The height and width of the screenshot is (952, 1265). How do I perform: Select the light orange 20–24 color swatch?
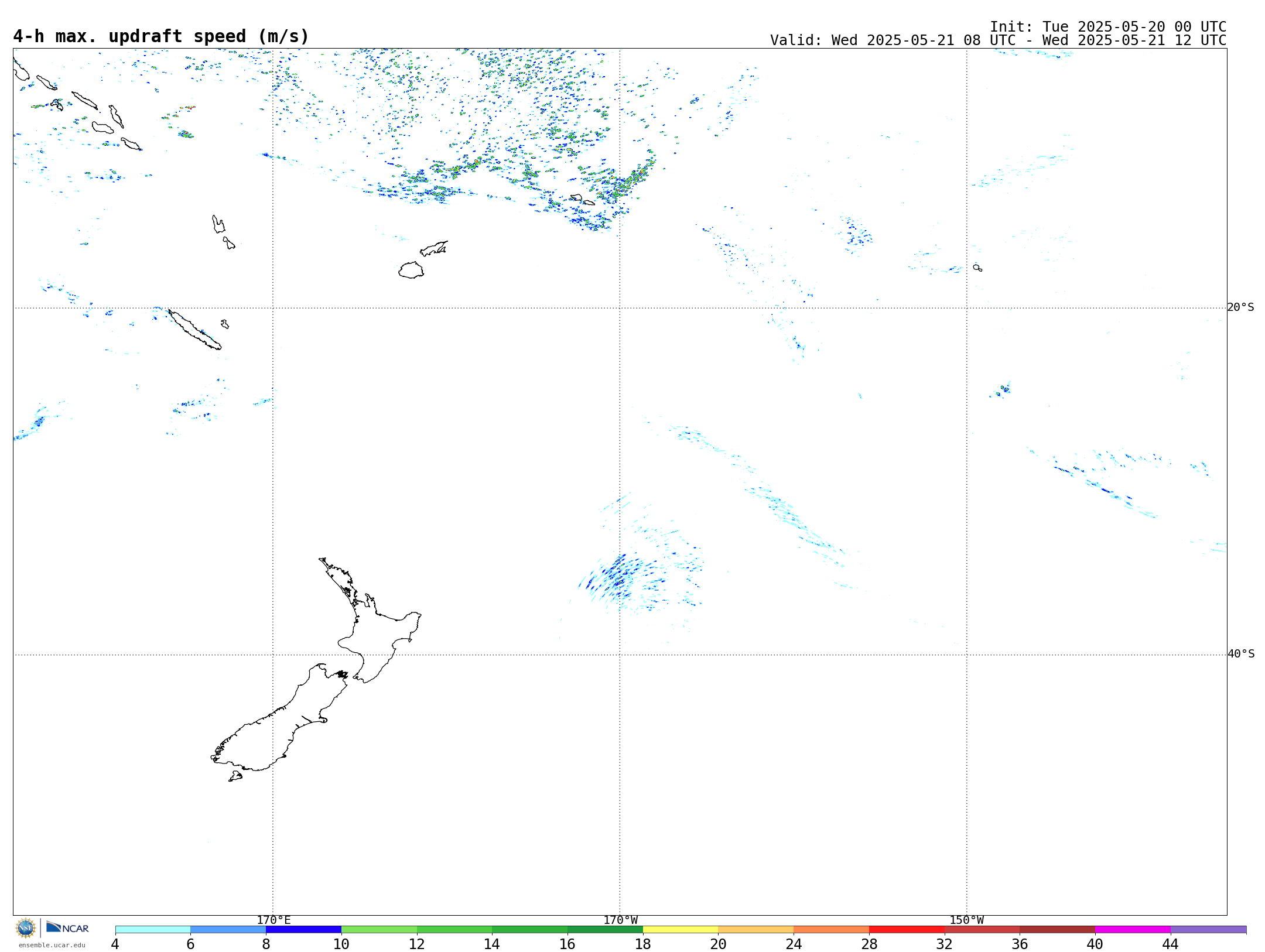click(756, 929)
